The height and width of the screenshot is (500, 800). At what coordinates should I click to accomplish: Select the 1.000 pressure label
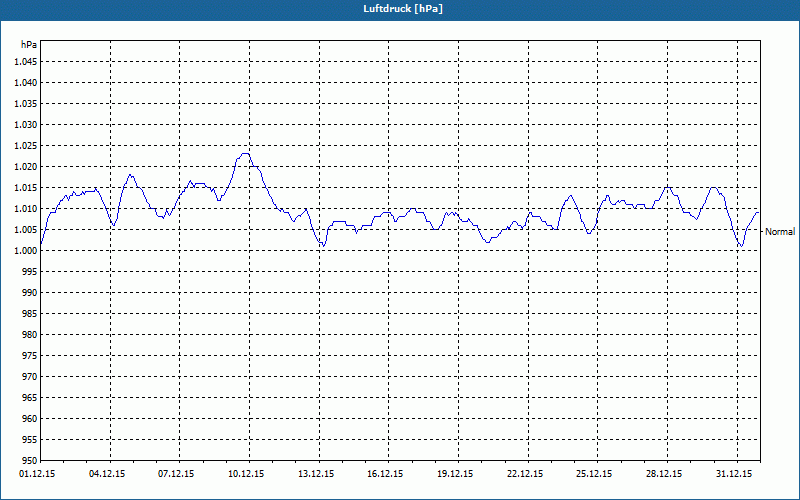pos(27,251)
